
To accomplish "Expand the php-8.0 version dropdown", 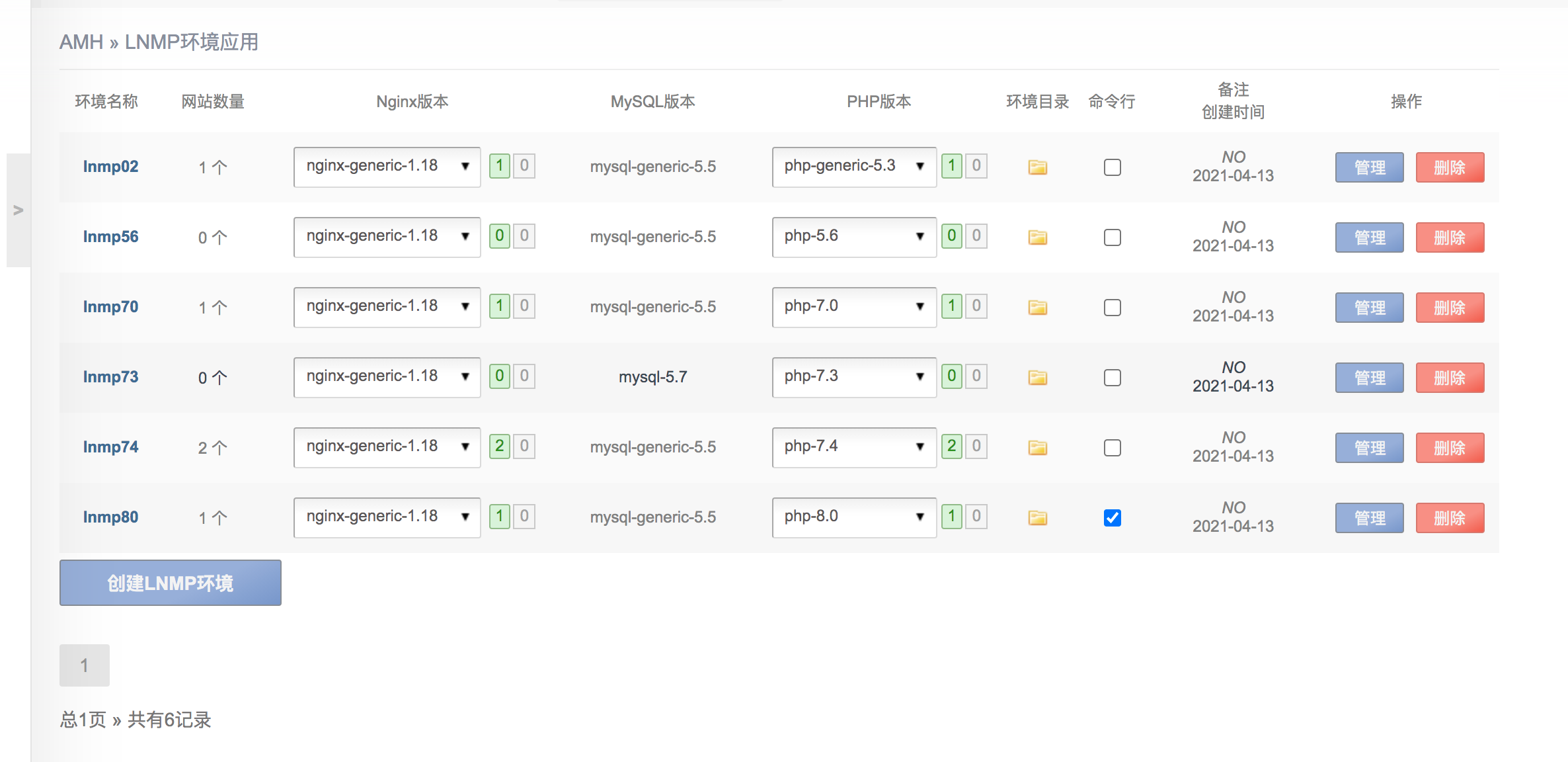I will [853, 517].
